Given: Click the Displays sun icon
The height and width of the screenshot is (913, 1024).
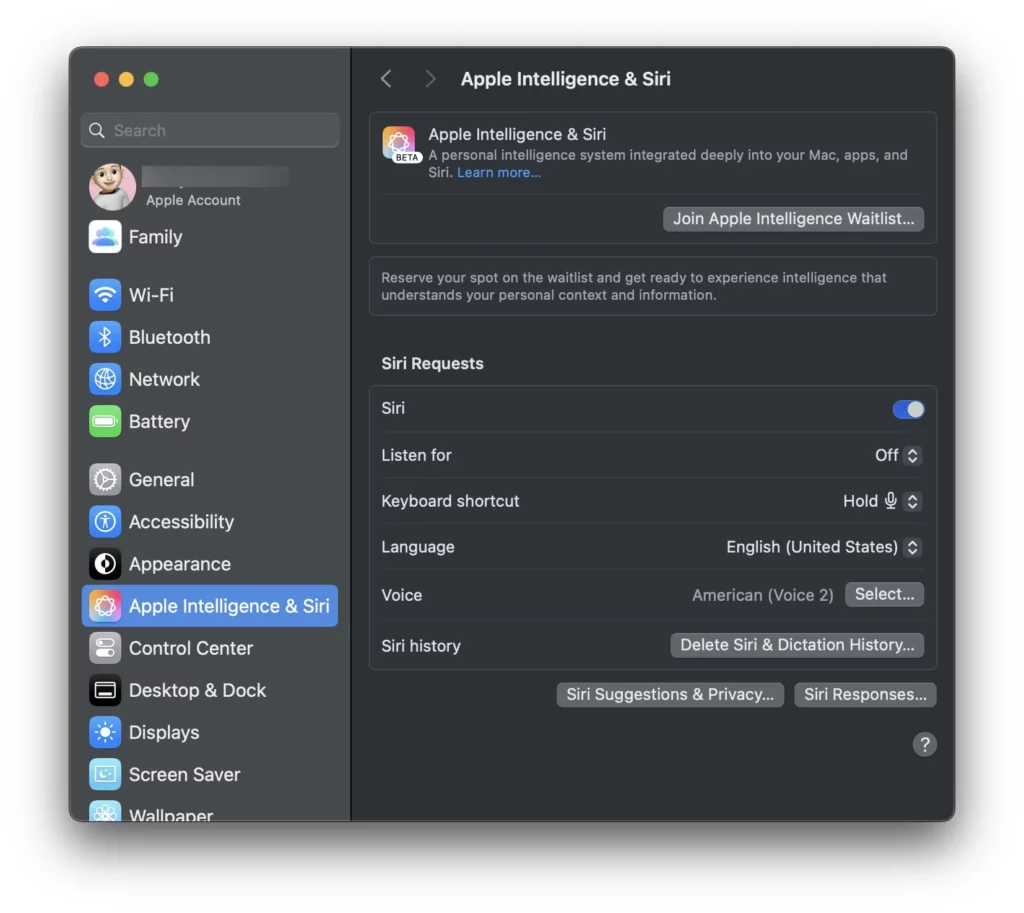Looking at the screenshot, I should [104, 732].
